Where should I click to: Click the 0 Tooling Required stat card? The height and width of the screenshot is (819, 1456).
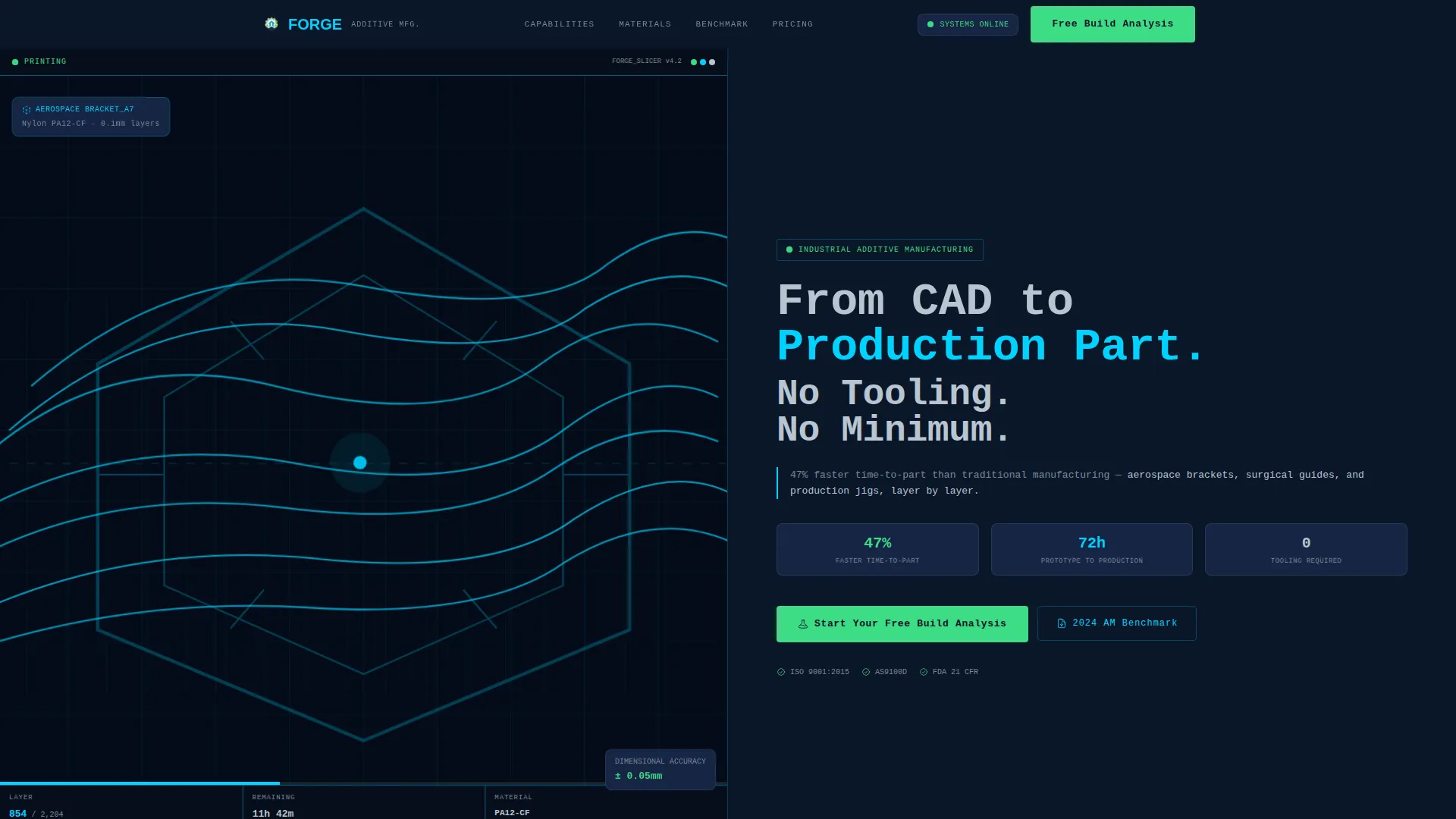[1306, 549]
